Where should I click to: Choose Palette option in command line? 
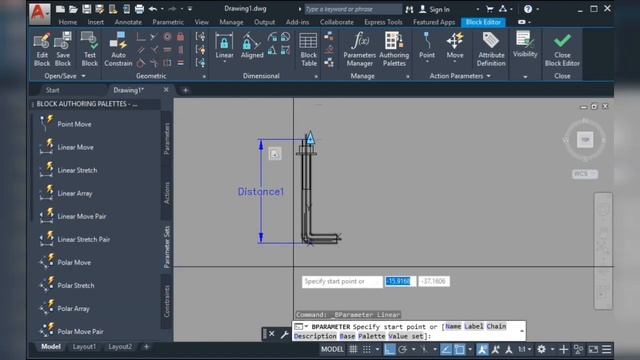point(372,336)
